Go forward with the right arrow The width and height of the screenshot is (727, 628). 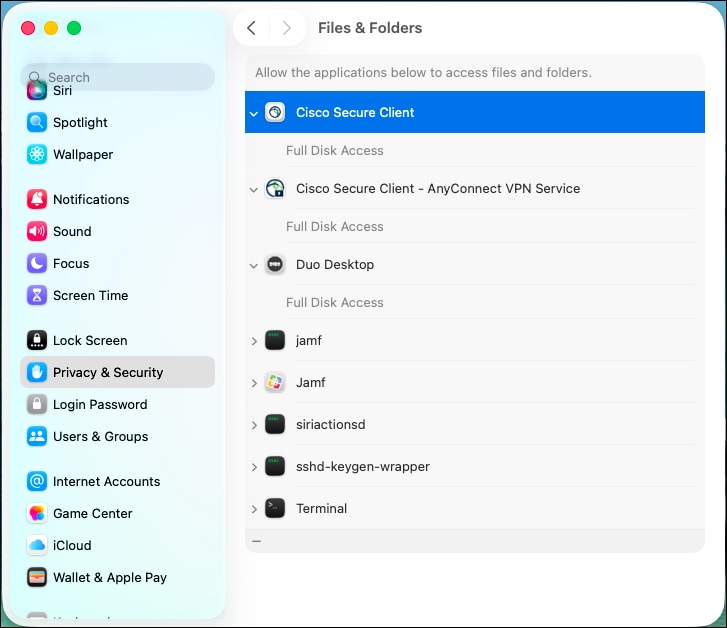tap(287, 28)
